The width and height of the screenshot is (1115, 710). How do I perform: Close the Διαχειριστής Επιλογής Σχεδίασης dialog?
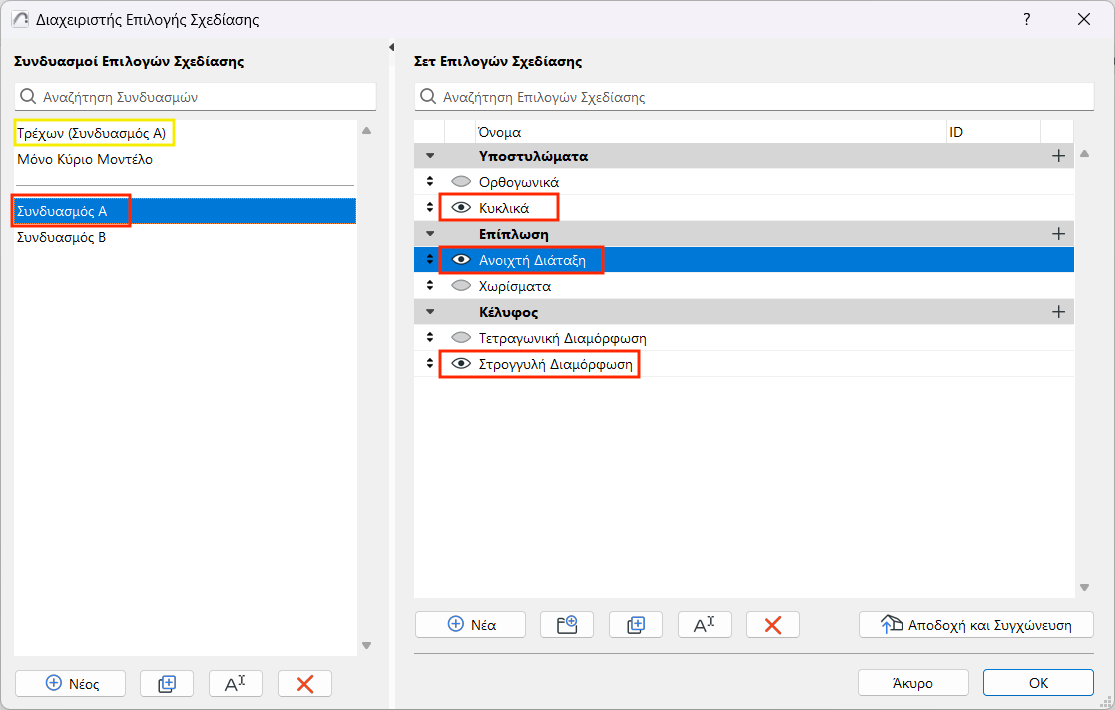(1084, 19)
